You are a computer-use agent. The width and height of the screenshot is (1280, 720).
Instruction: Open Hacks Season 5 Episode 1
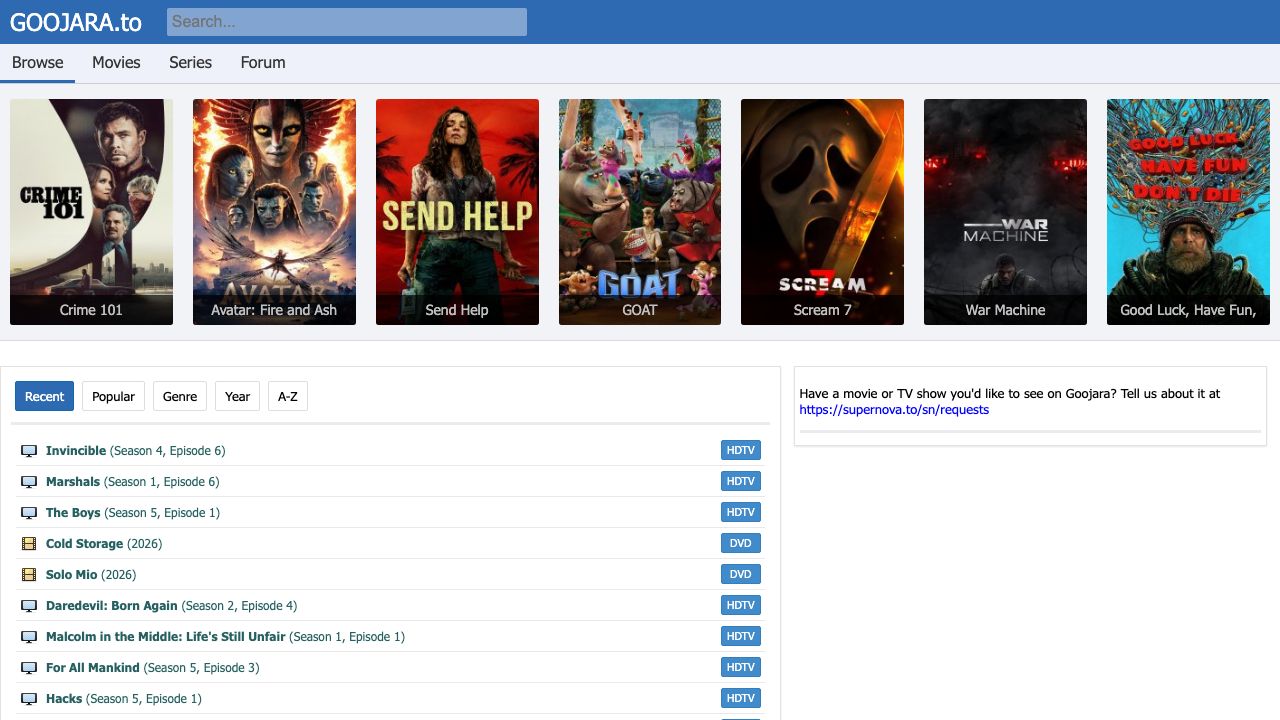[x=124, y=699]
